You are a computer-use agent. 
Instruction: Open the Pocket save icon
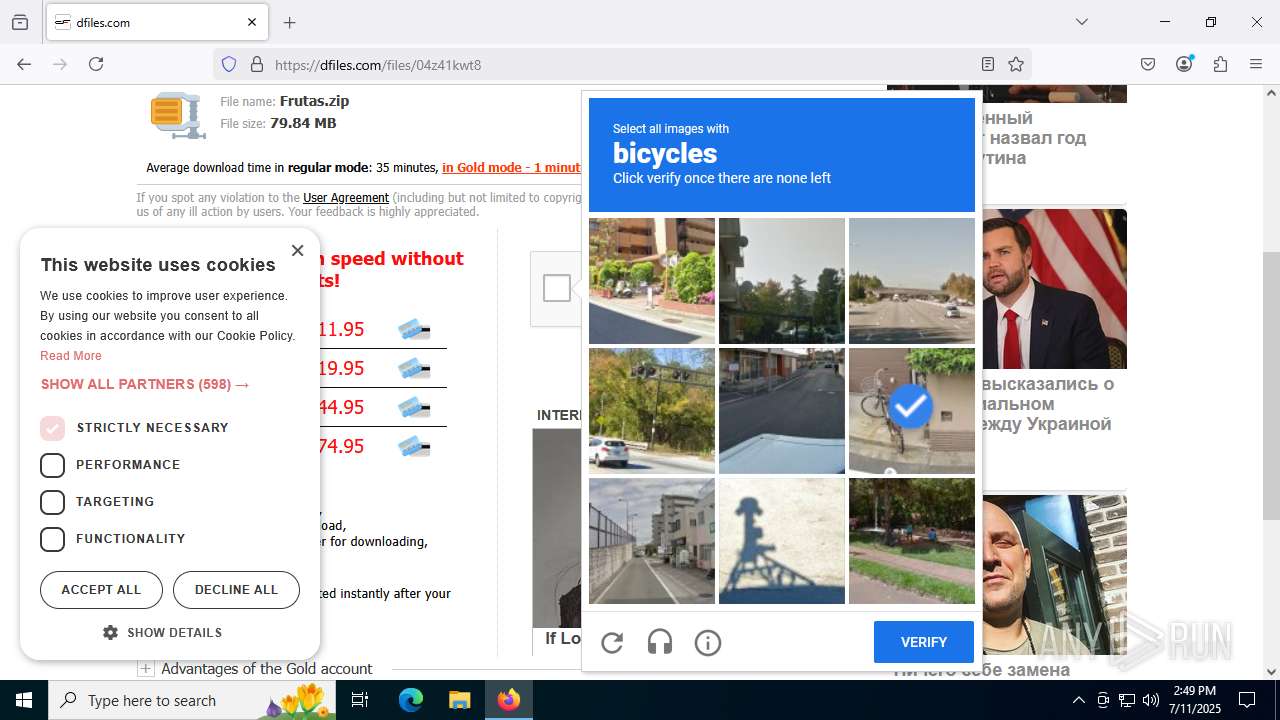(1148, 64)
